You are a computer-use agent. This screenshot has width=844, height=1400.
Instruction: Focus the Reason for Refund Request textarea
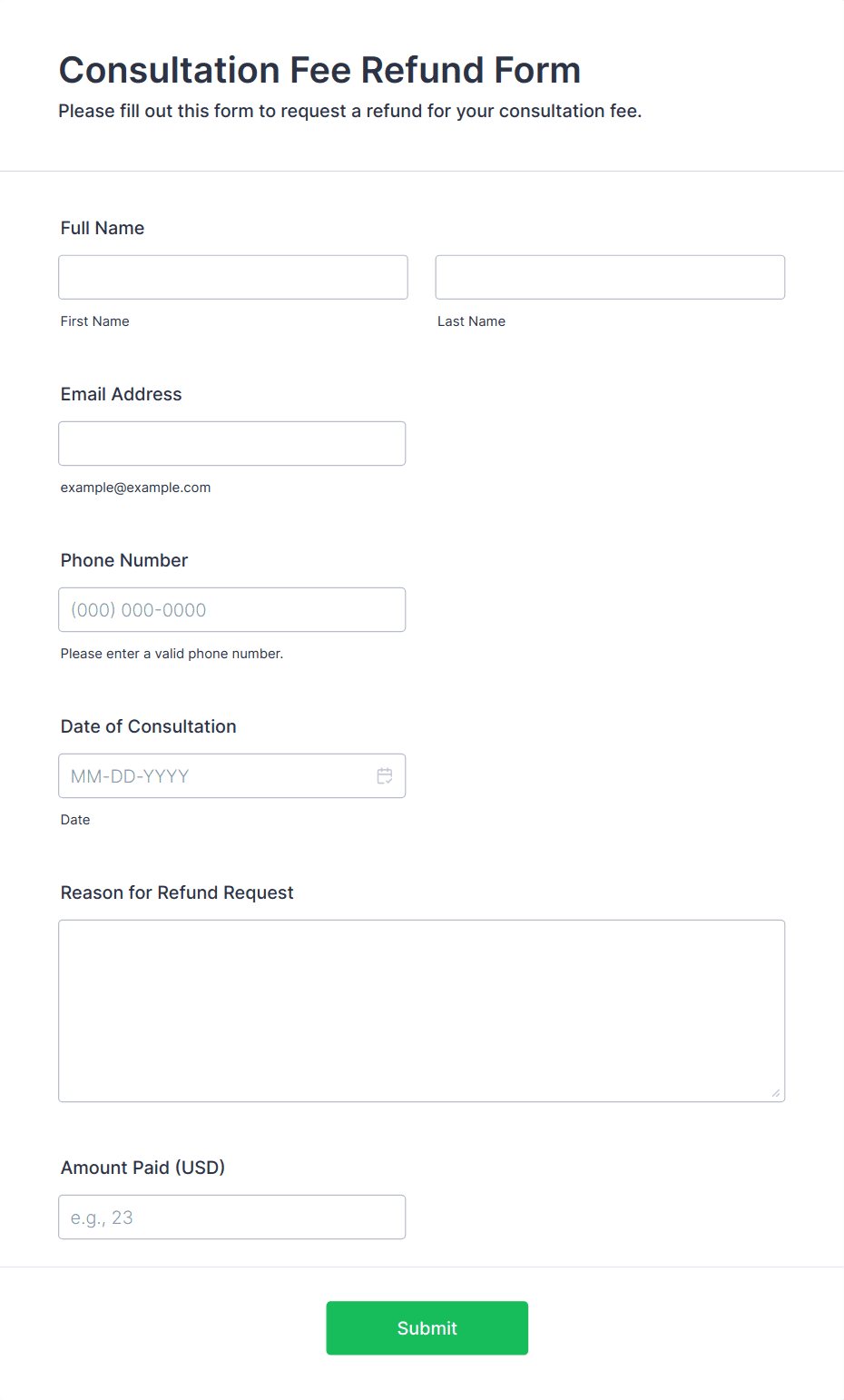(422, 1011)
